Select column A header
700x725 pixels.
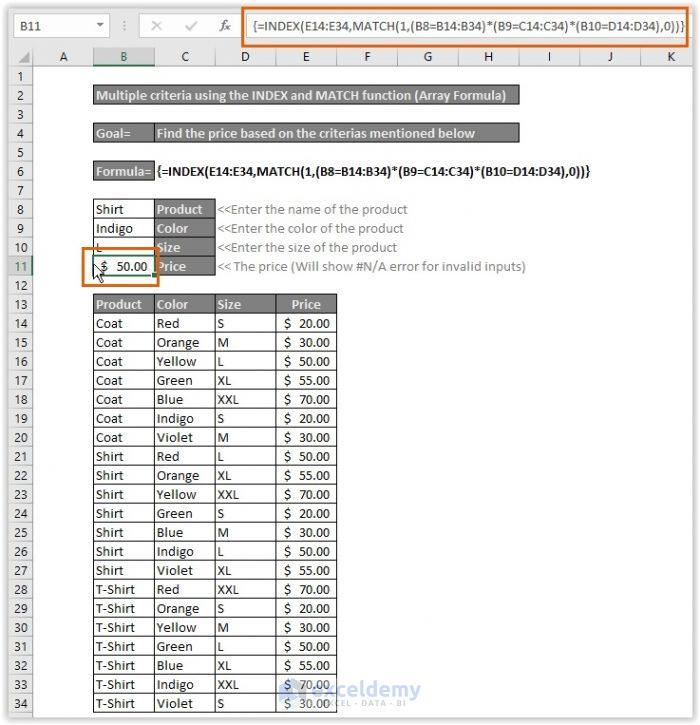coord(63,57)
